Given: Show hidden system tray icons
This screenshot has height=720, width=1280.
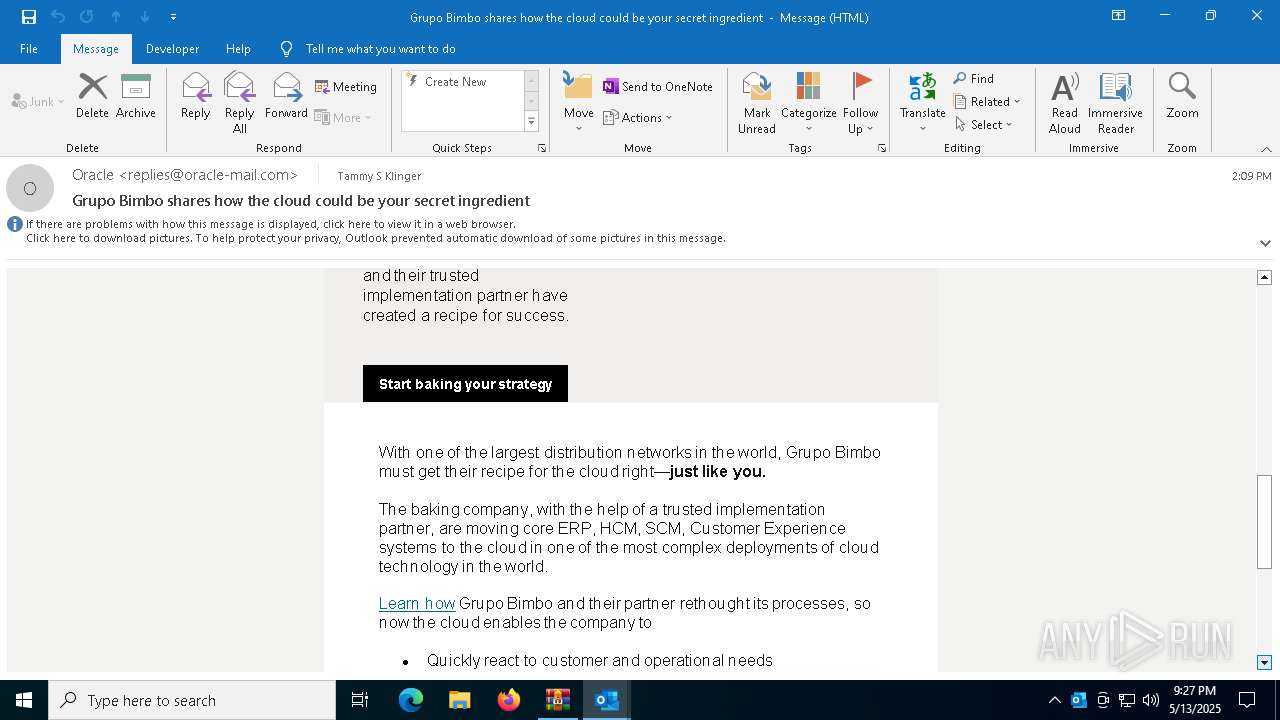Looking at the screenshot, I should [1054, 700].
